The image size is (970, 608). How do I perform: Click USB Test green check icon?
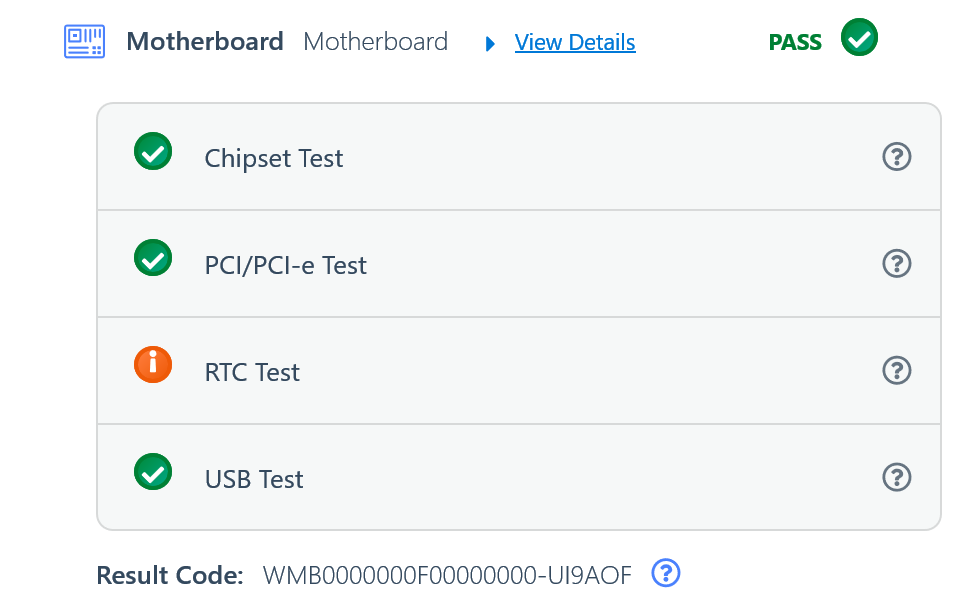tap(153, 472)
